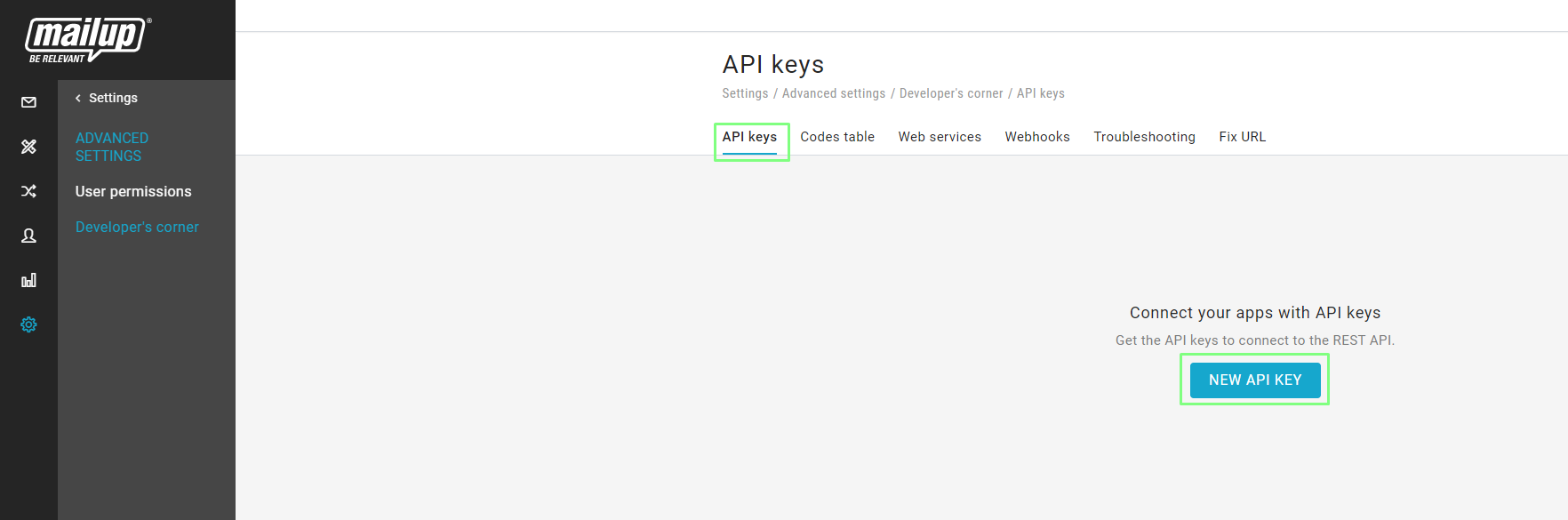Open the Recipients person icon
The image size is (1568, 520).
click(x=28, y=236)
